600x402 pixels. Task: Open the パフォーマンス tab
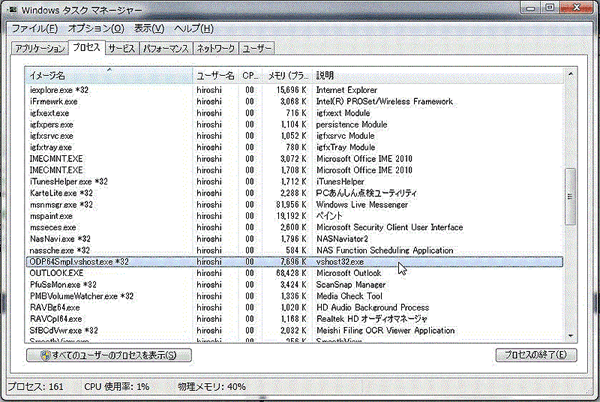pos(165,49)
